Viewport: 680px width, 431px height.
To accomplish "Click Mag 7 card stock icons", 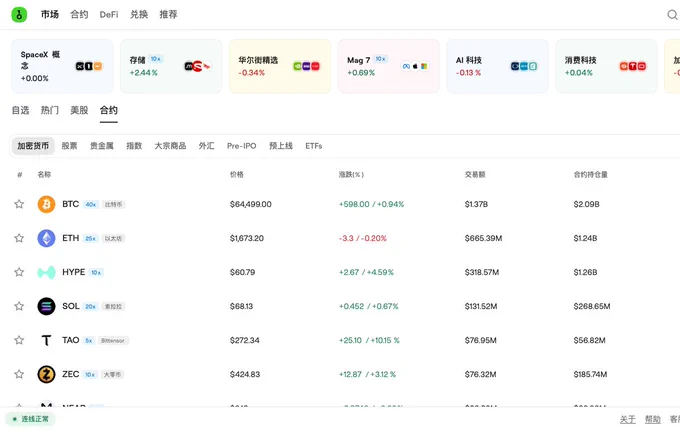I will [x=415, y=66].
